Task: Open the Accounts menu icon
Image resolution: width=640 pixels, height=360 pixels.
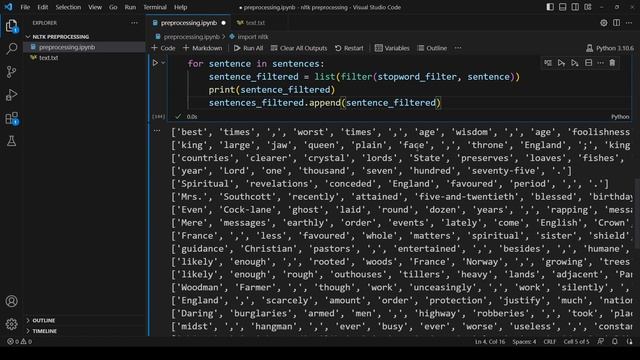Action: 11,301
